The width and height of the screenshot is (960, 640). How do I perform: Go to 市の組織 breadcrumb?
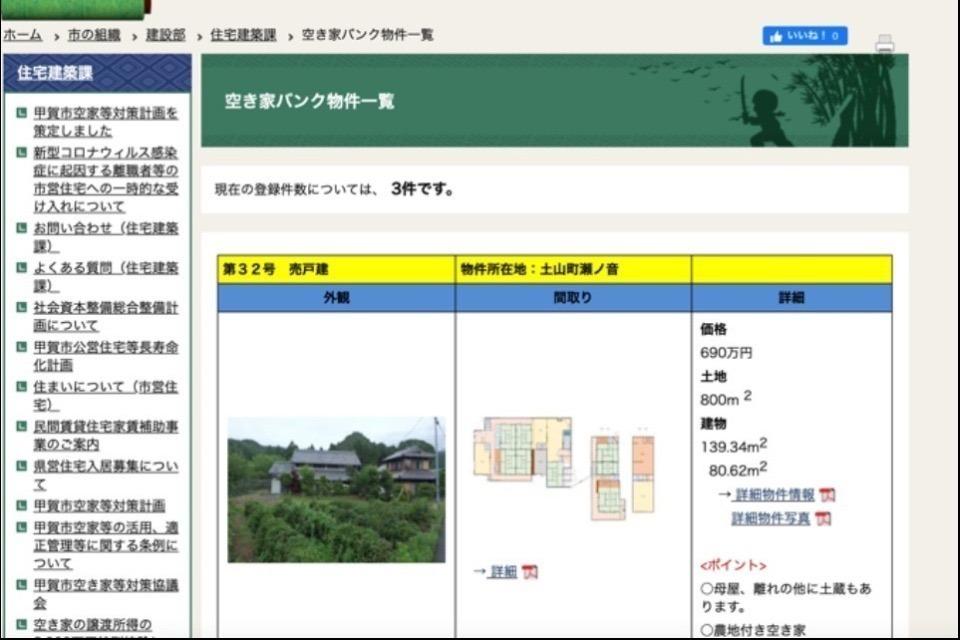tap(94, 35)
